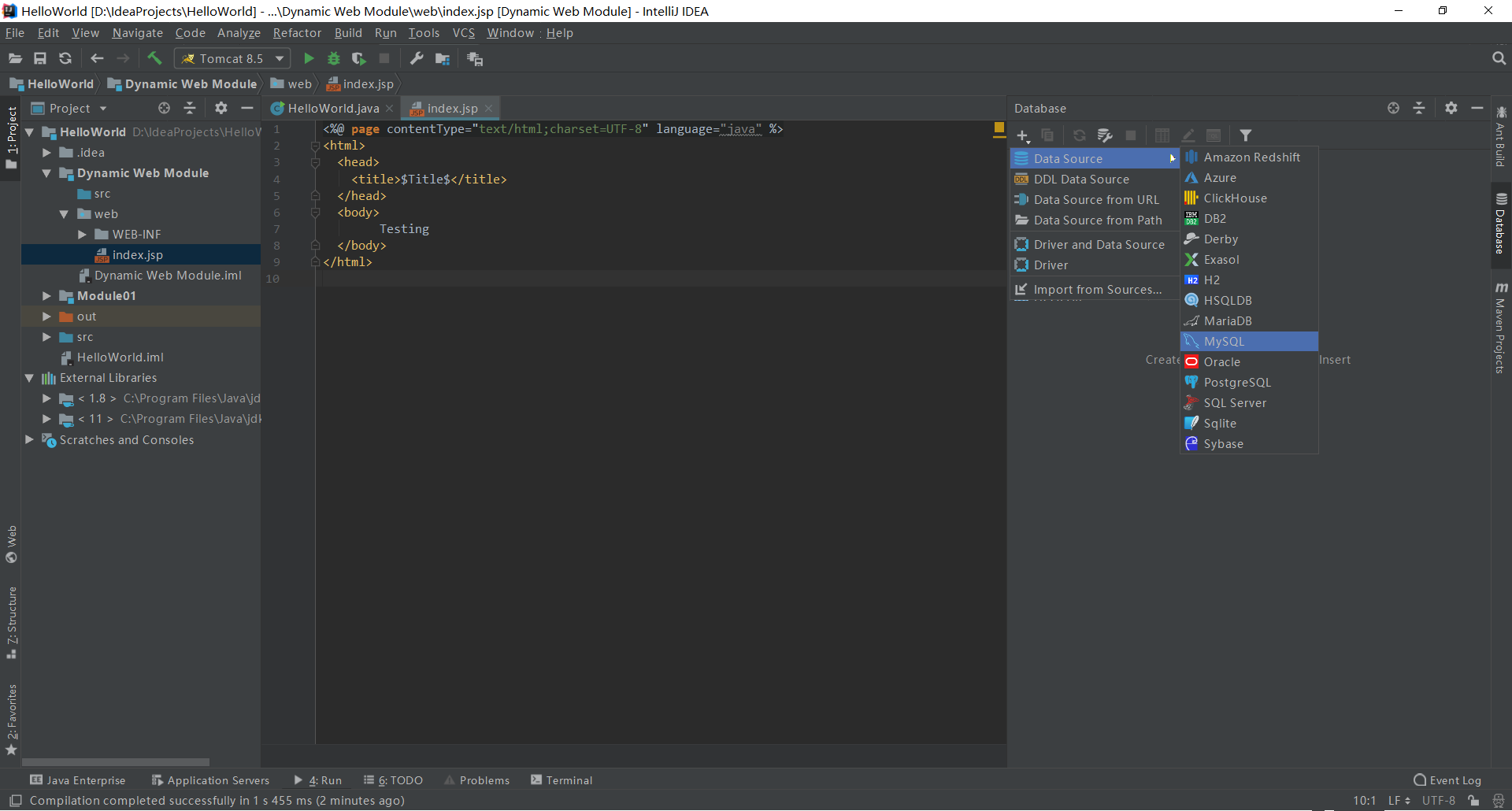This screenshot has height=811, width=1512.
Task: Start debugging with the green bug icon
Action: (x=334, y=58)
